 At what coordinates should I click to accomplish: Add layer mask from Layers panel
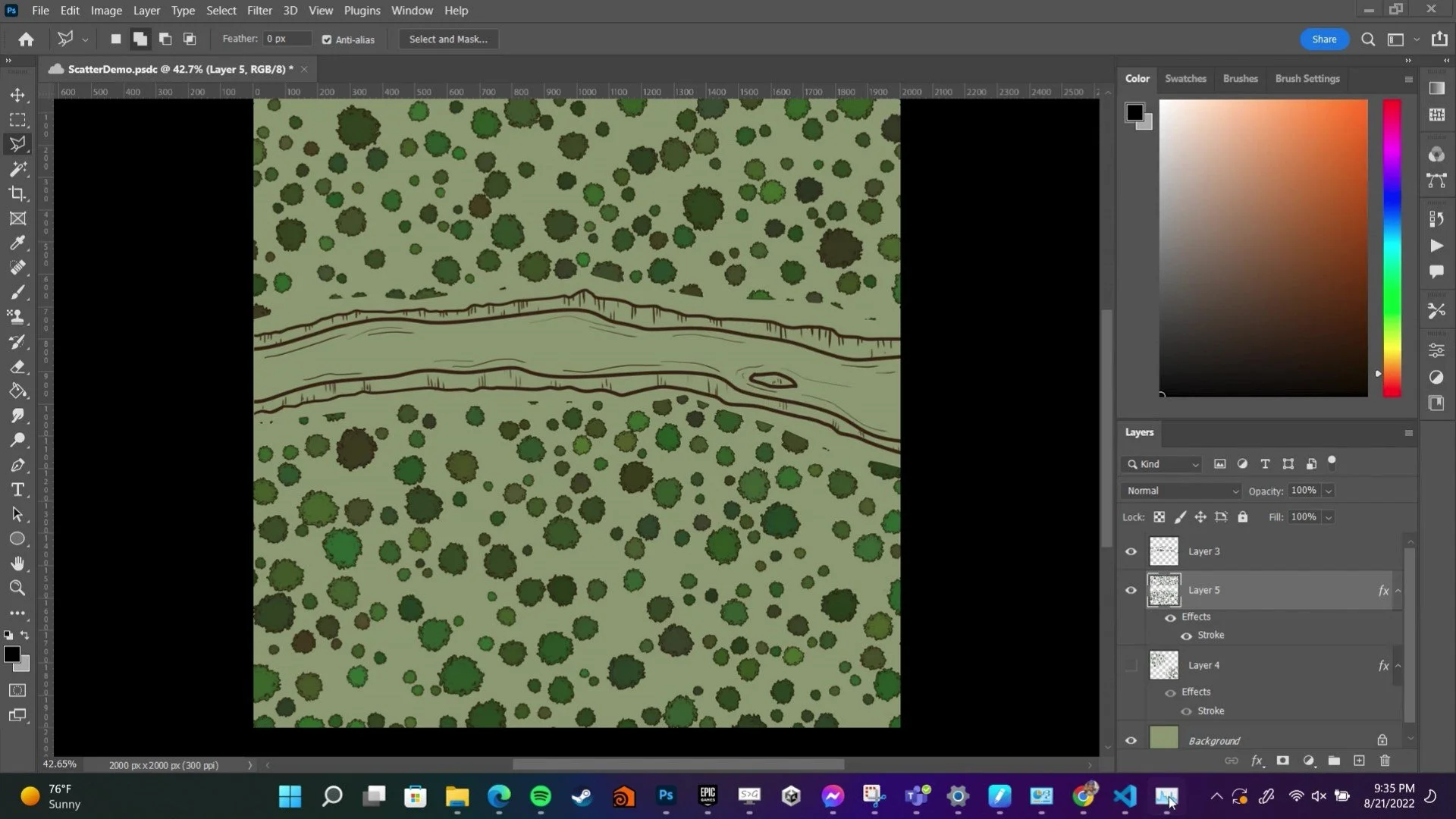click(1282, 761)
